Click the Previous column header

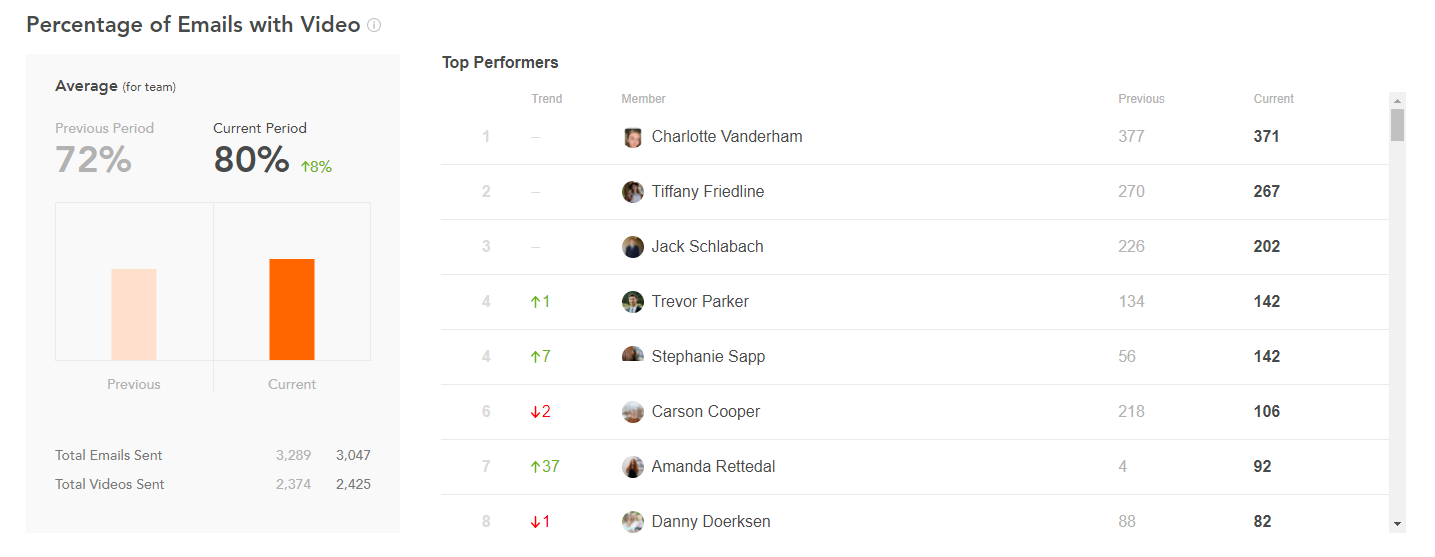[x=1141, y=99]
